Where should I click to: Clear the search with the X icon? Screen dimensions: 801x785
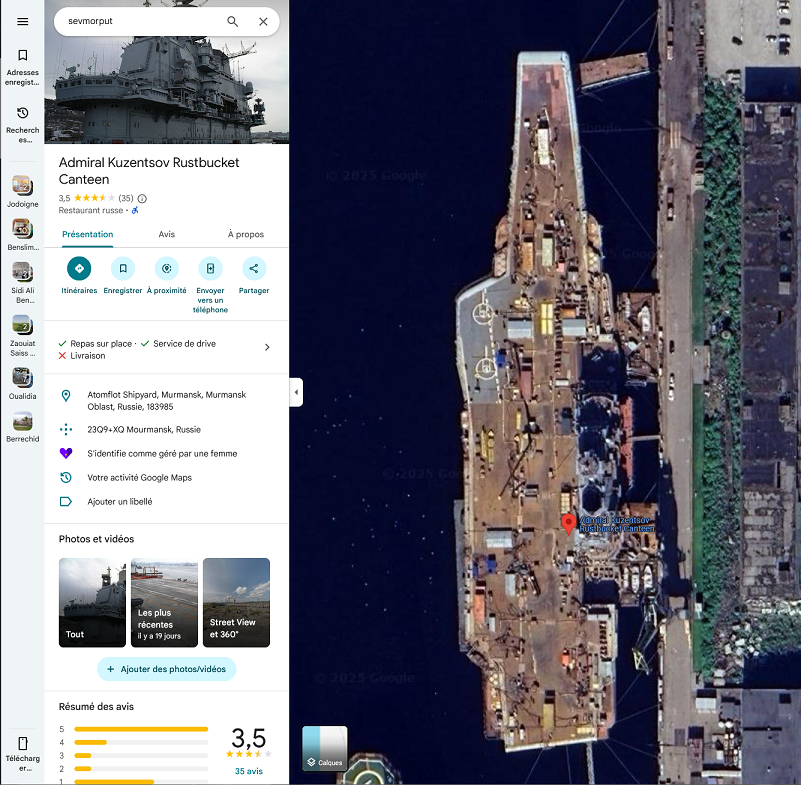263,21
